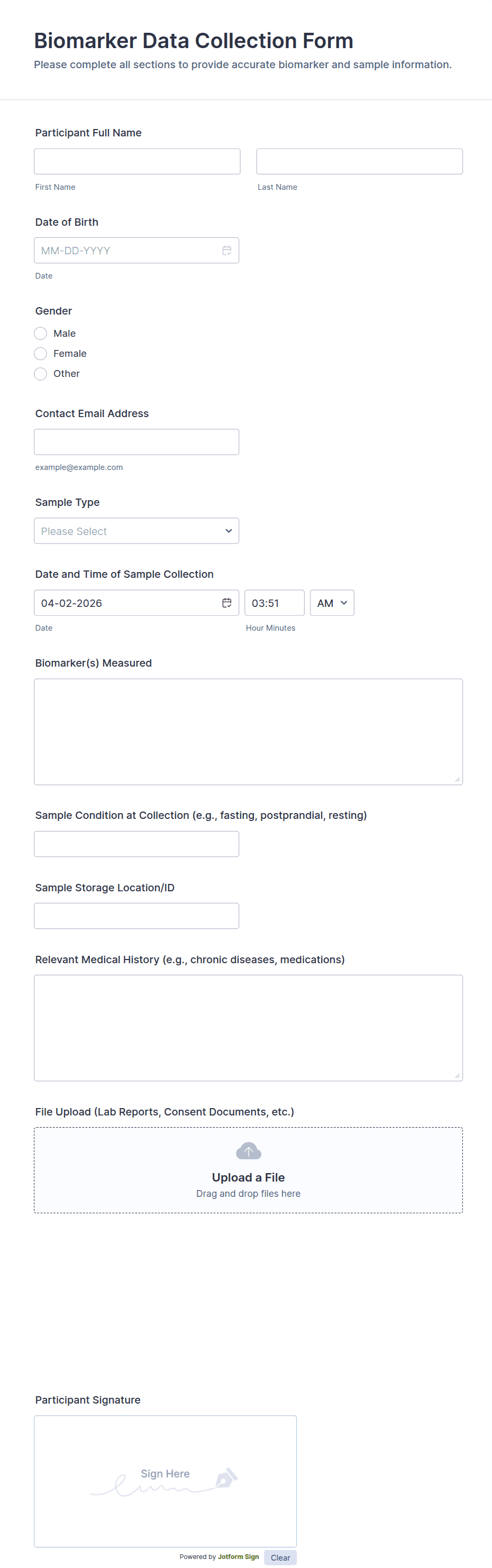
Task: Select the Female gender option
Action: tap(41, 354)
